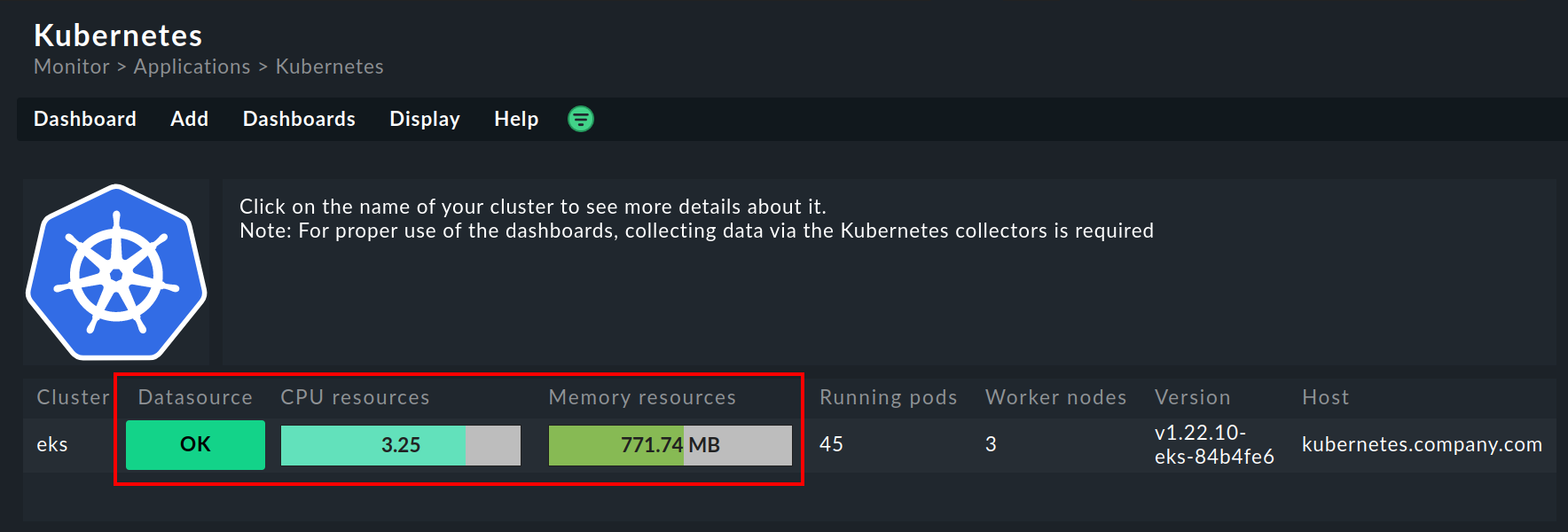Screen dimensions: 1568x532
Task: Click the kubernetes.company.com host link
Action: point(1423,444)
